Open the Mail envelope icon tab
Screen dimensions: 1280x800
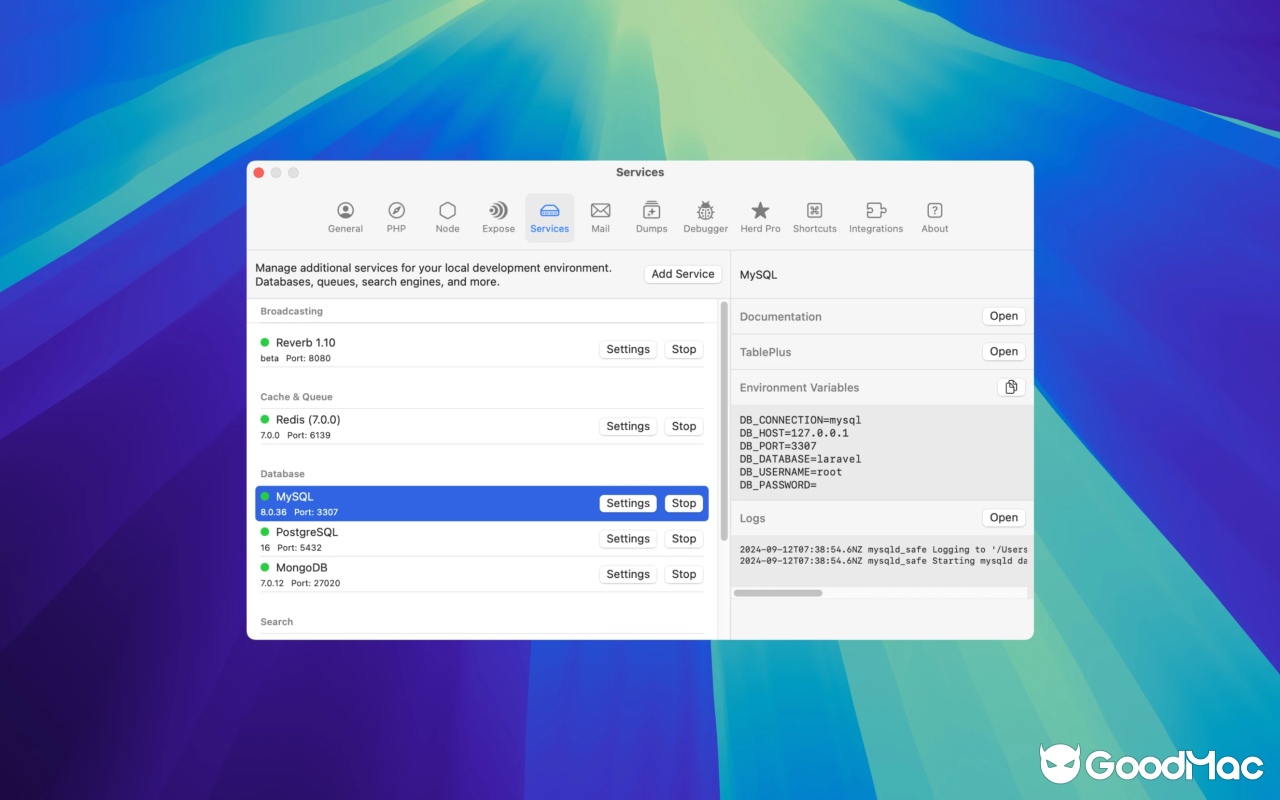600,211
